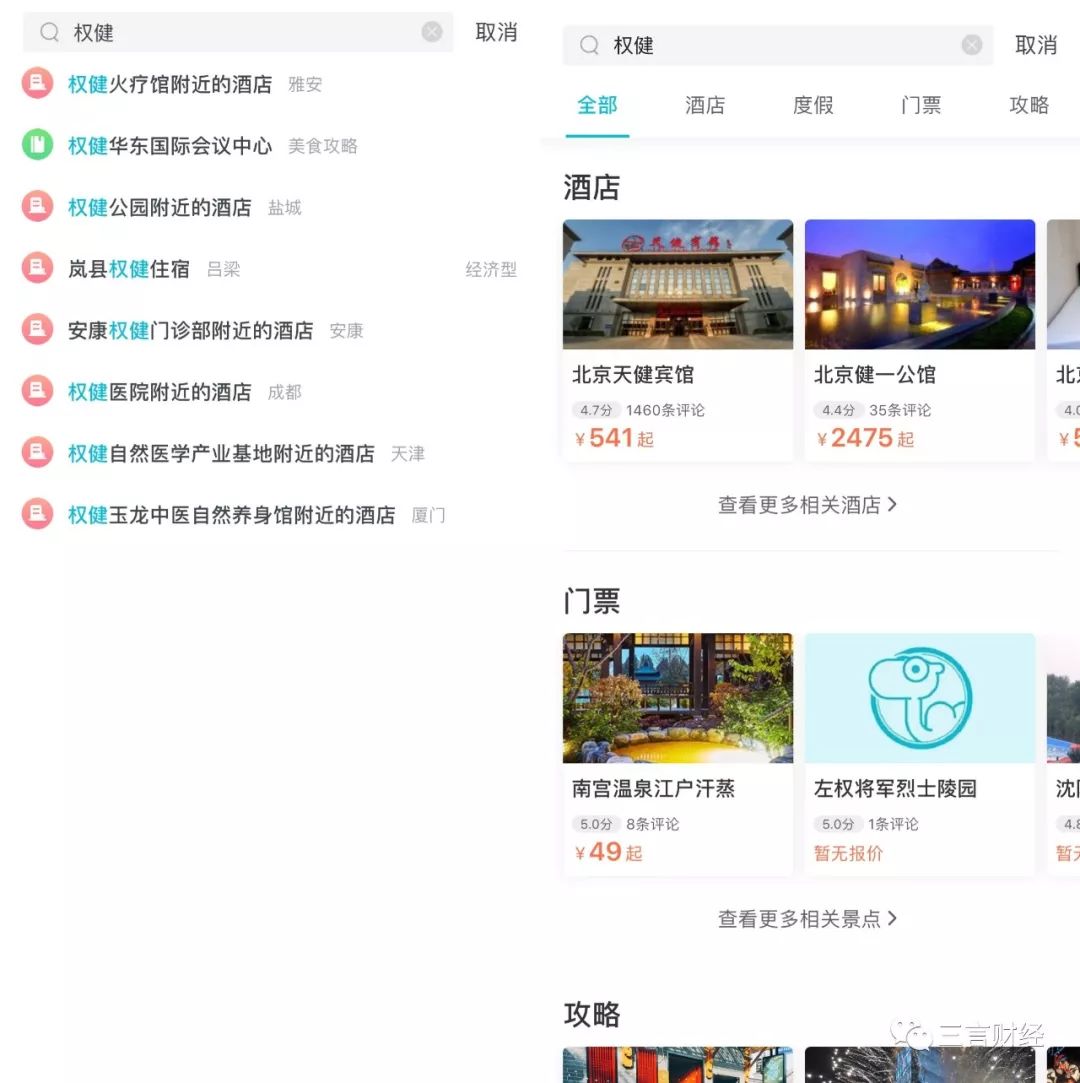Select suggestion 权健医院附近的酒店

click(x=160, y=392)
